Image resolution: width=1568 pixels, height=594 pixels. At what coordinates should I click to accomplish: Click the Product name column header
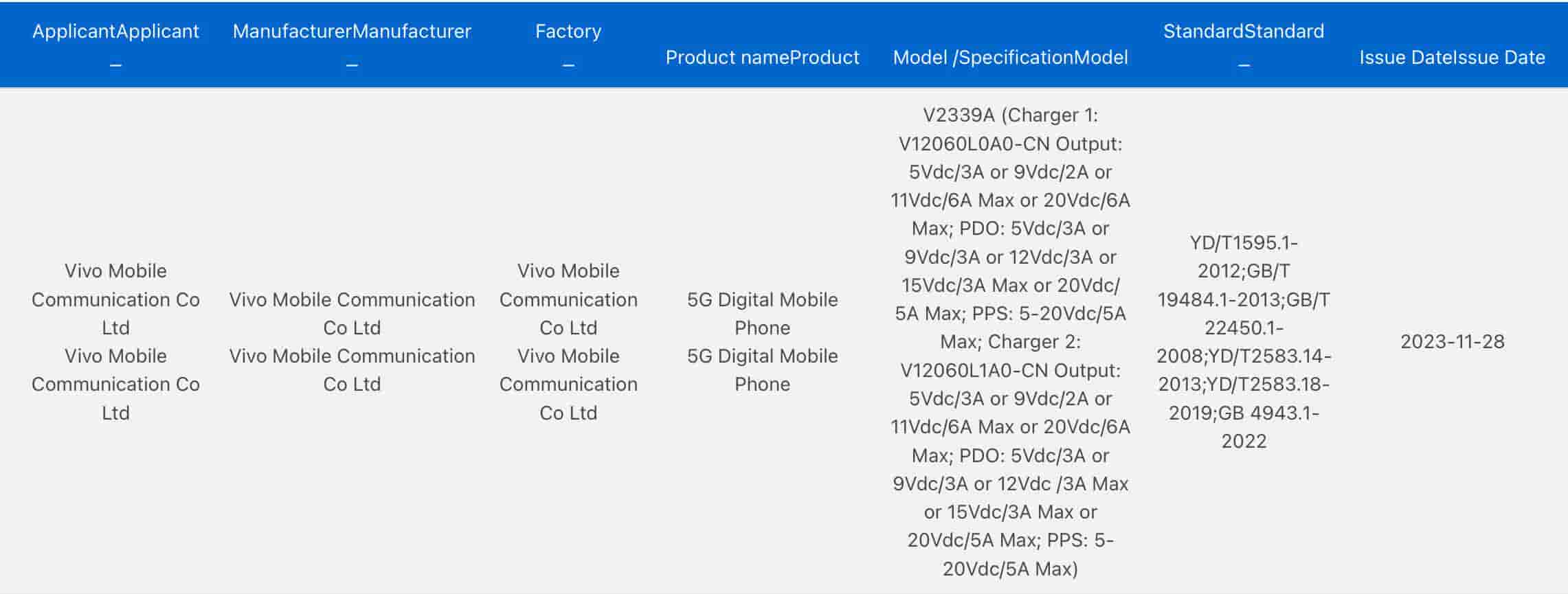tap(762, 58)
